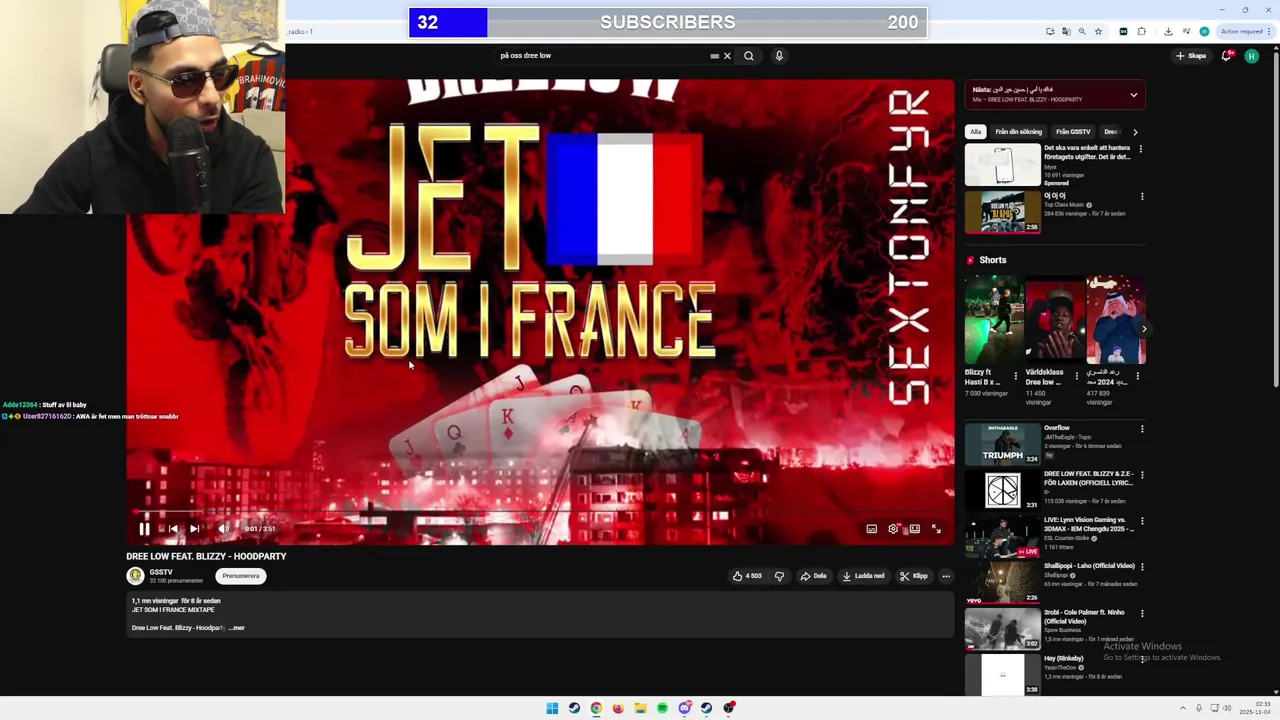The width and height of the screenshot is (1280, 720).
Task: Click the Dela share button
Action: pos(813,576)
